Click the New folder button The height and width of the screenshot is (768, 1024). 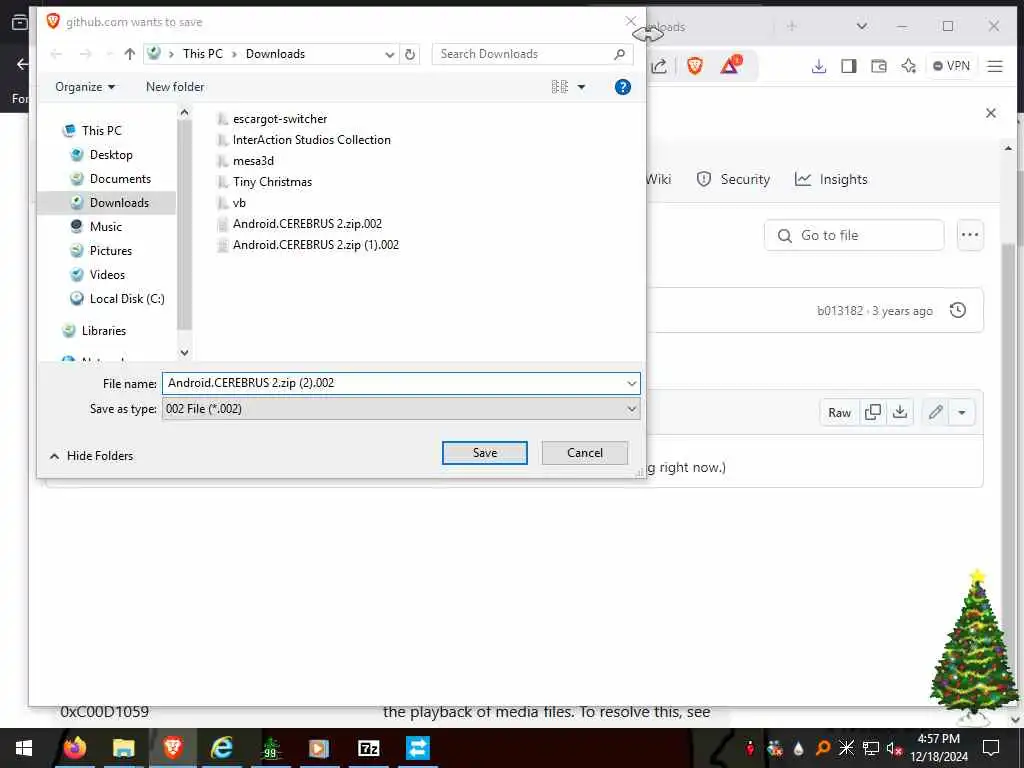tap(174, 87)
